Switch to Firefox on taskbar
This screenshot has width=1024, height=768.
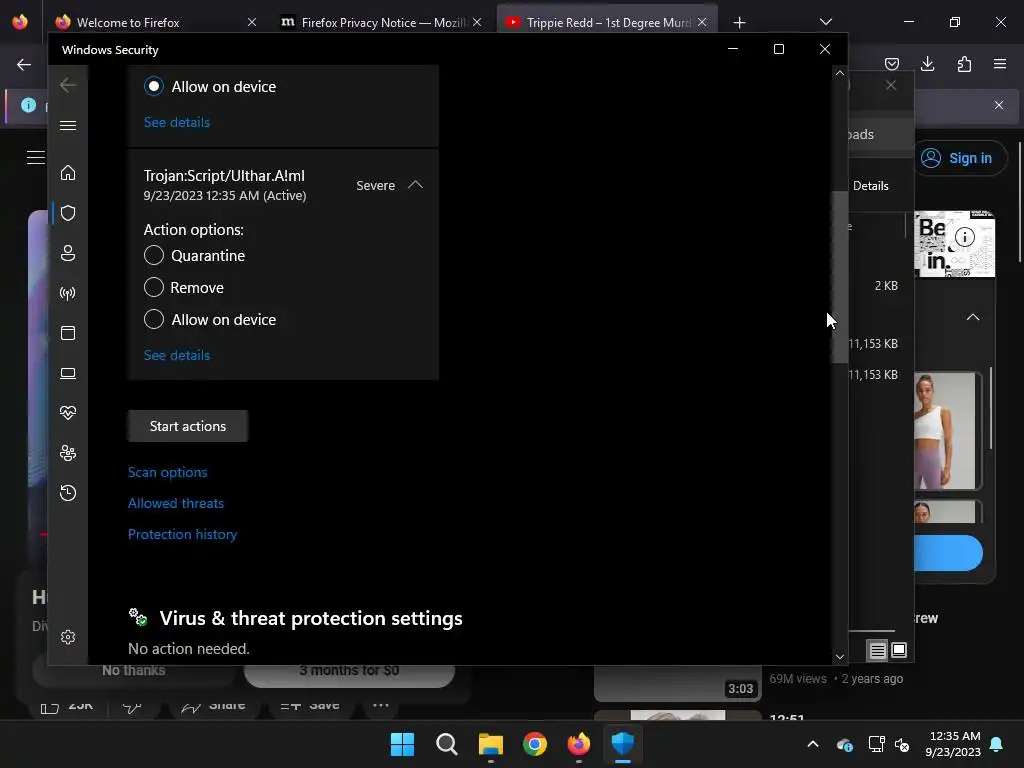pos(579,744)
